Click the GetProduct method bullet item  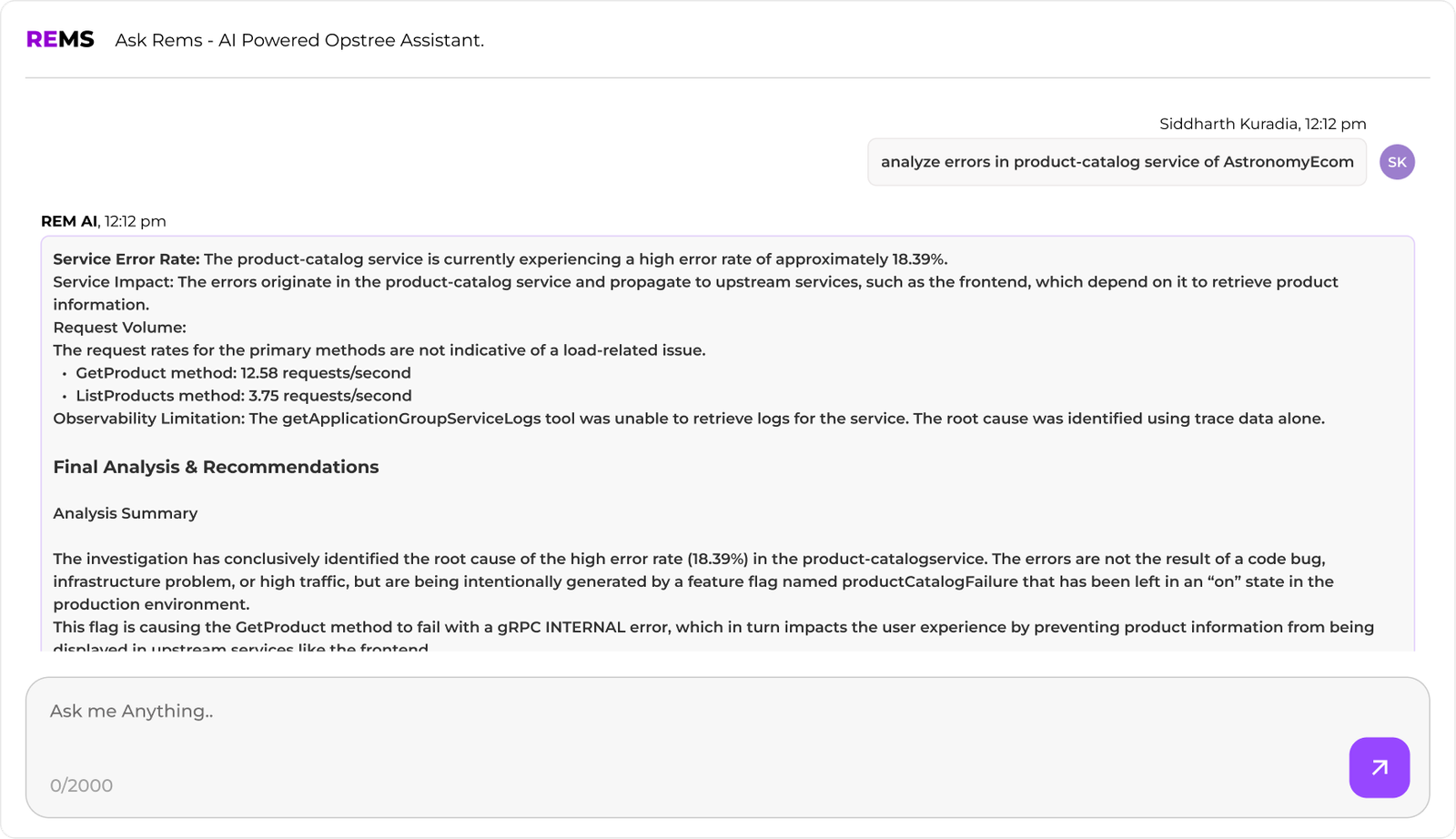[x=243, y=373]
